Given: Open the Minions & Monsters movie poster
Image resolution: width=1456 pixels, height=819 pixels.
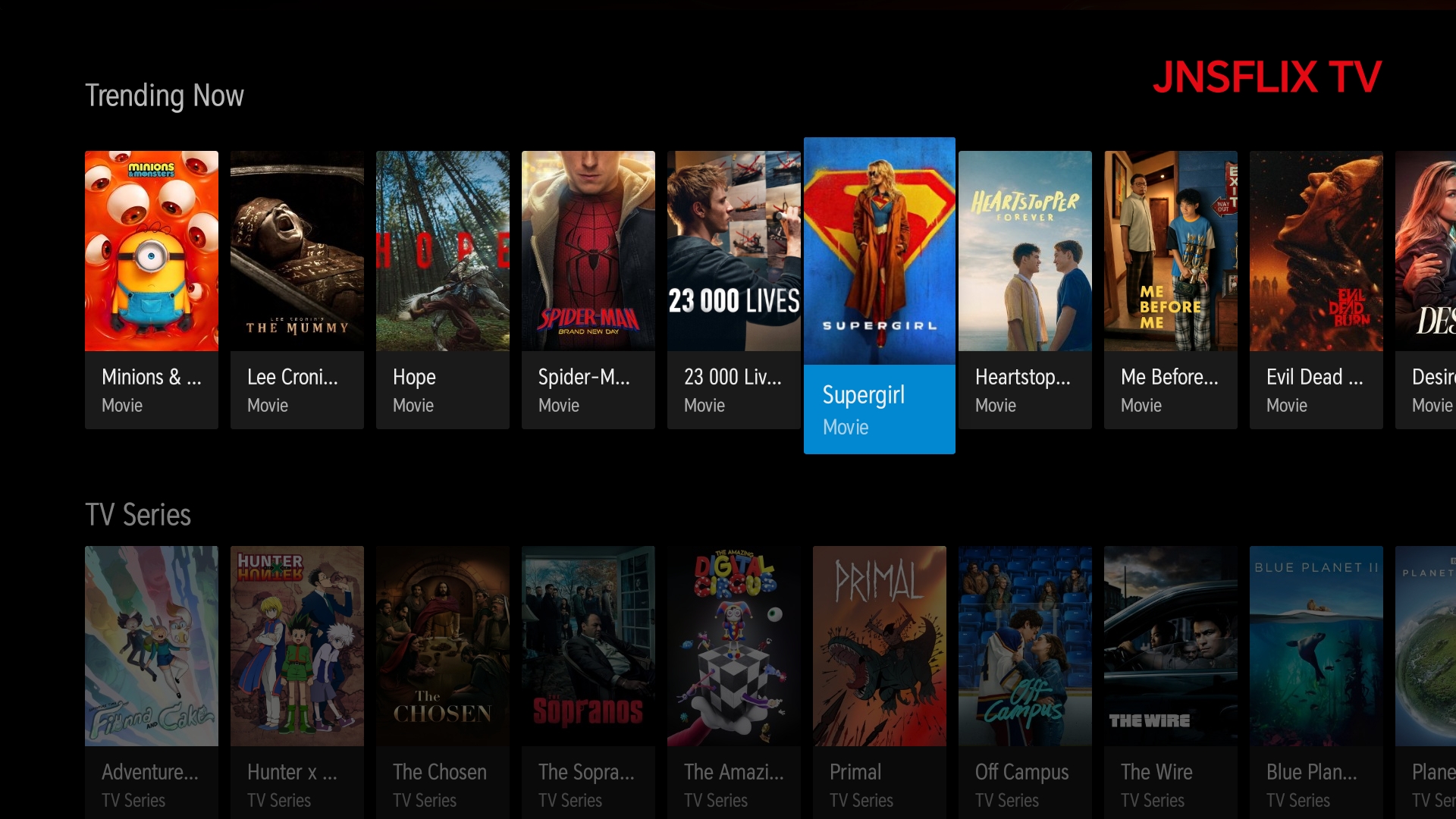Looking at the screenshot, I should point(152,251).
